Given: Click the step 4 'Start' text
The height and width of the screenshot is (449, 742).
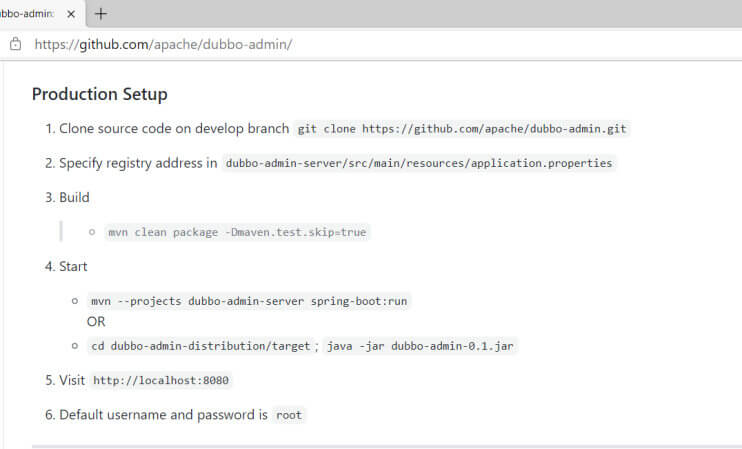Looking at the screenshot, I should point(73,266).
